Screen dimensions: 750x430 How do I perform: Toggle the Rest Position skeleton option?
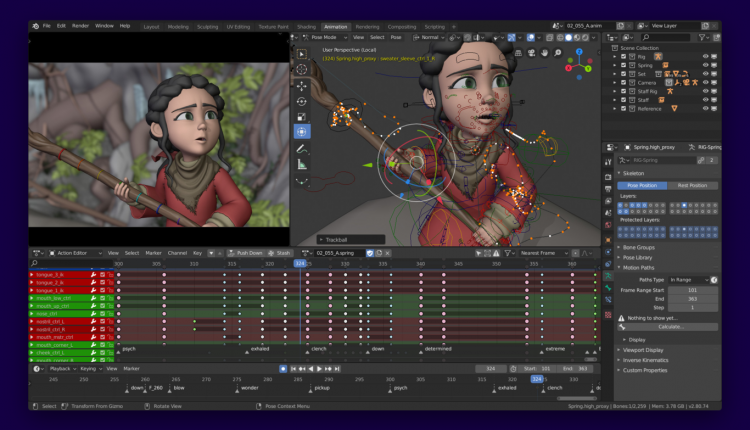(692, 185)
